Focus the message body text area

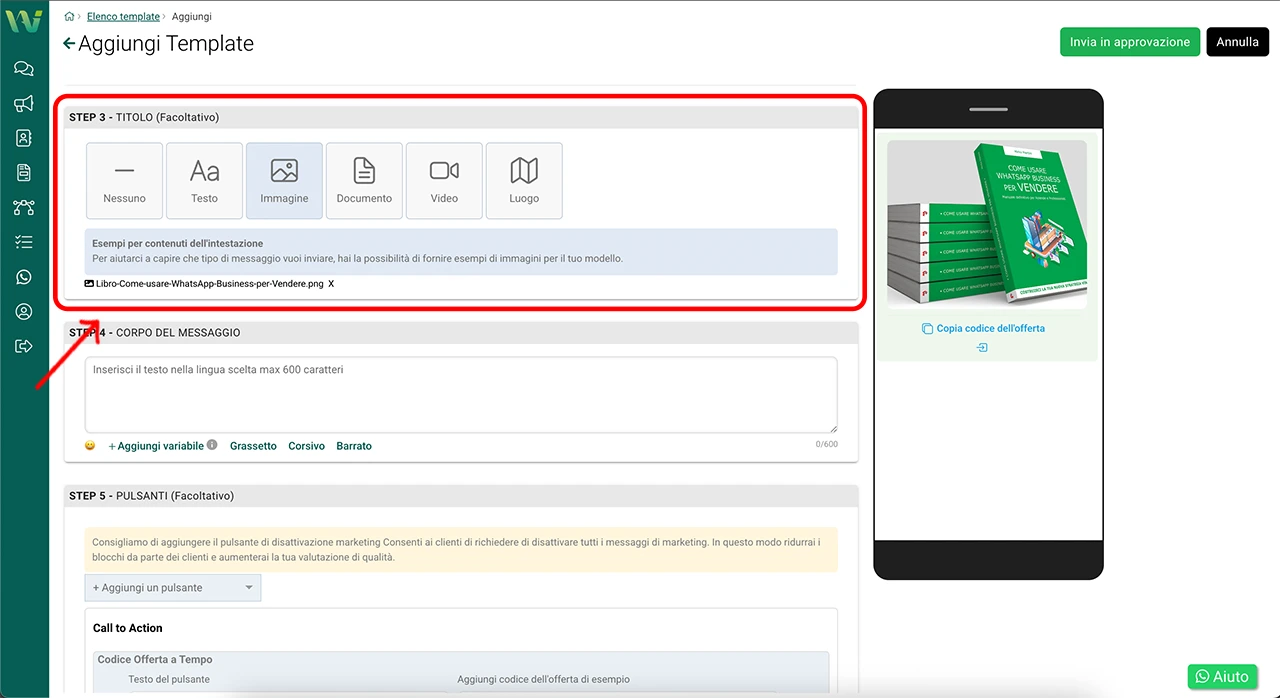point(461,395)
